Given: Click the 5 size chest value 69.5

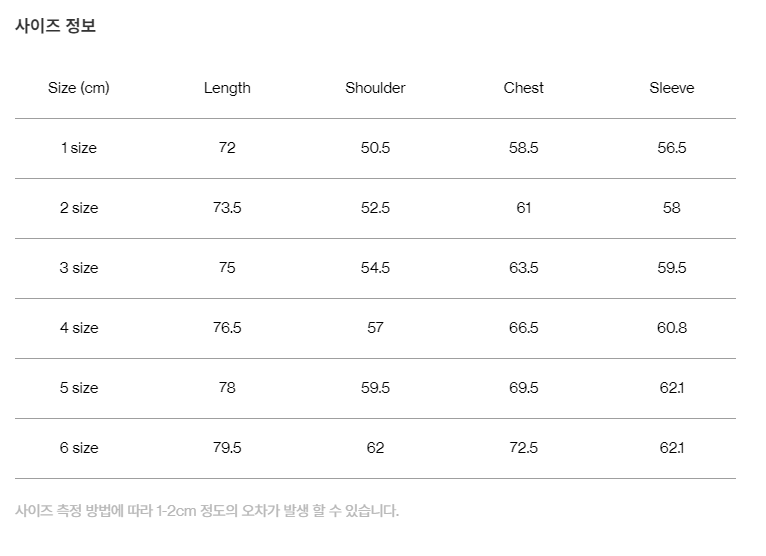Looking at the screenshot, I should tap(523, 388).
